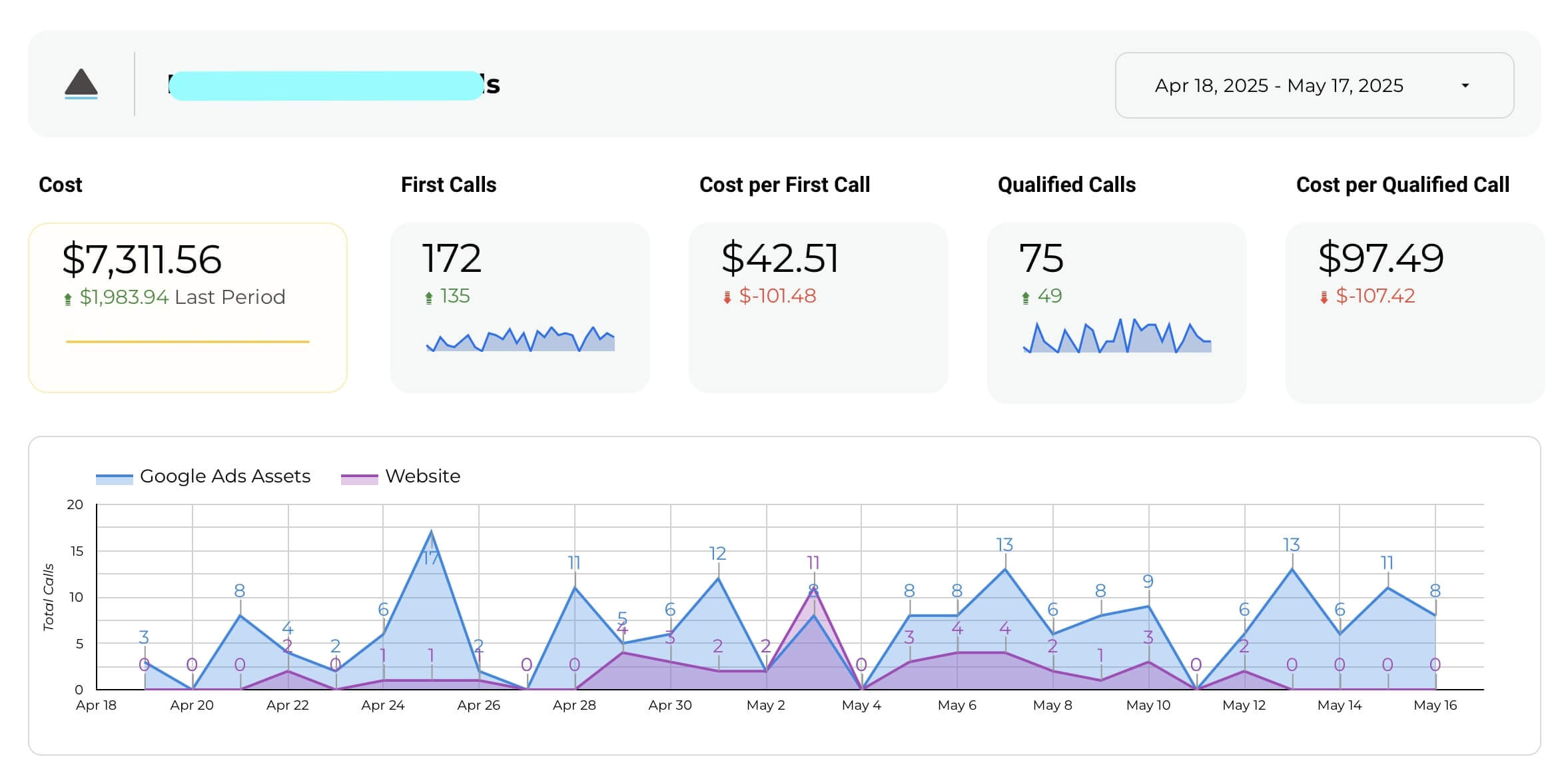Click the green up arrow under Cost

click(x=67, y=299)
